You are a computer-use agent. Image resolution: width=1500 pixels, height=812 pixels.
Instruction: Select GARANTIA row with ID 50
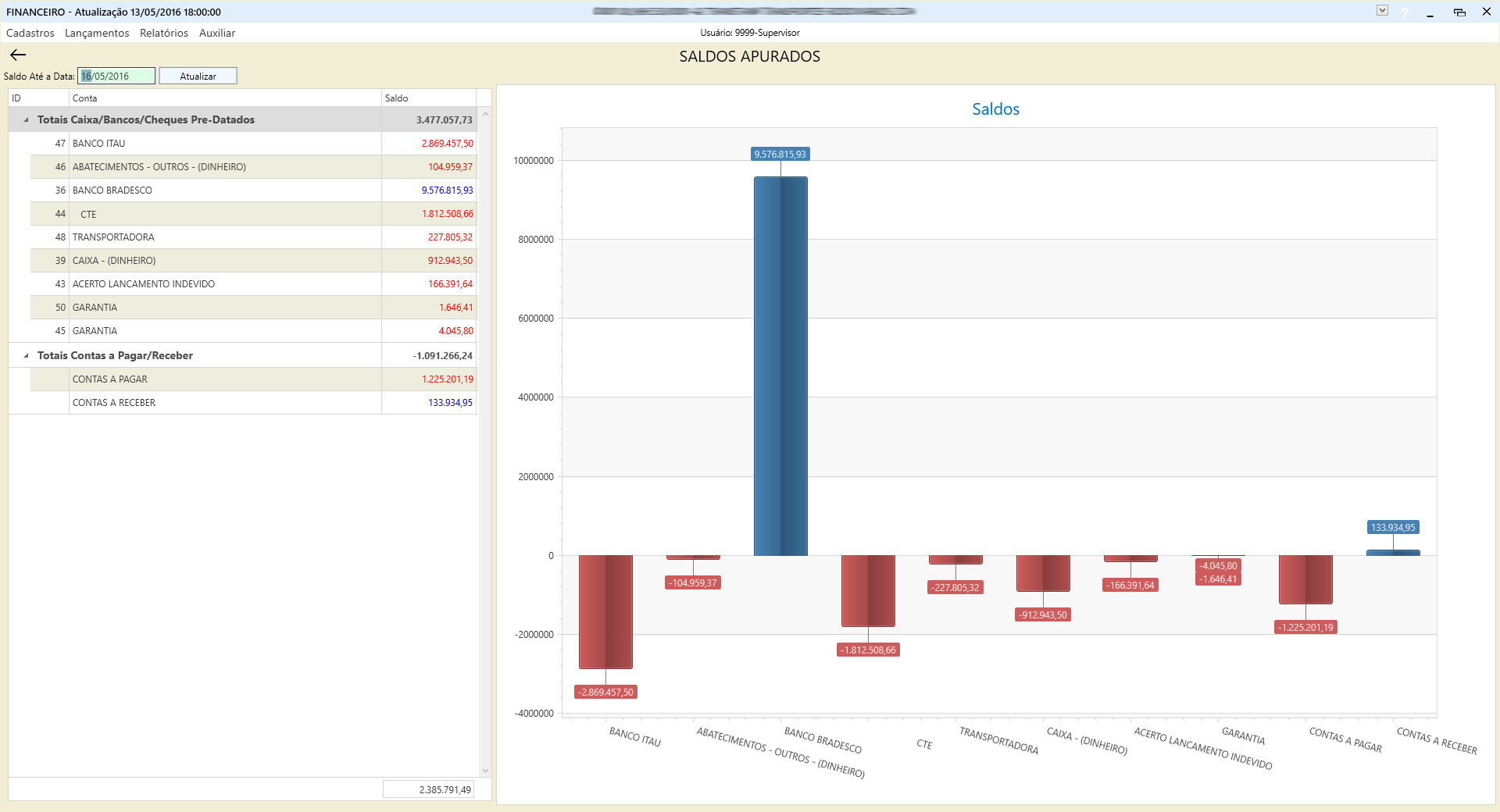point(253,308)
